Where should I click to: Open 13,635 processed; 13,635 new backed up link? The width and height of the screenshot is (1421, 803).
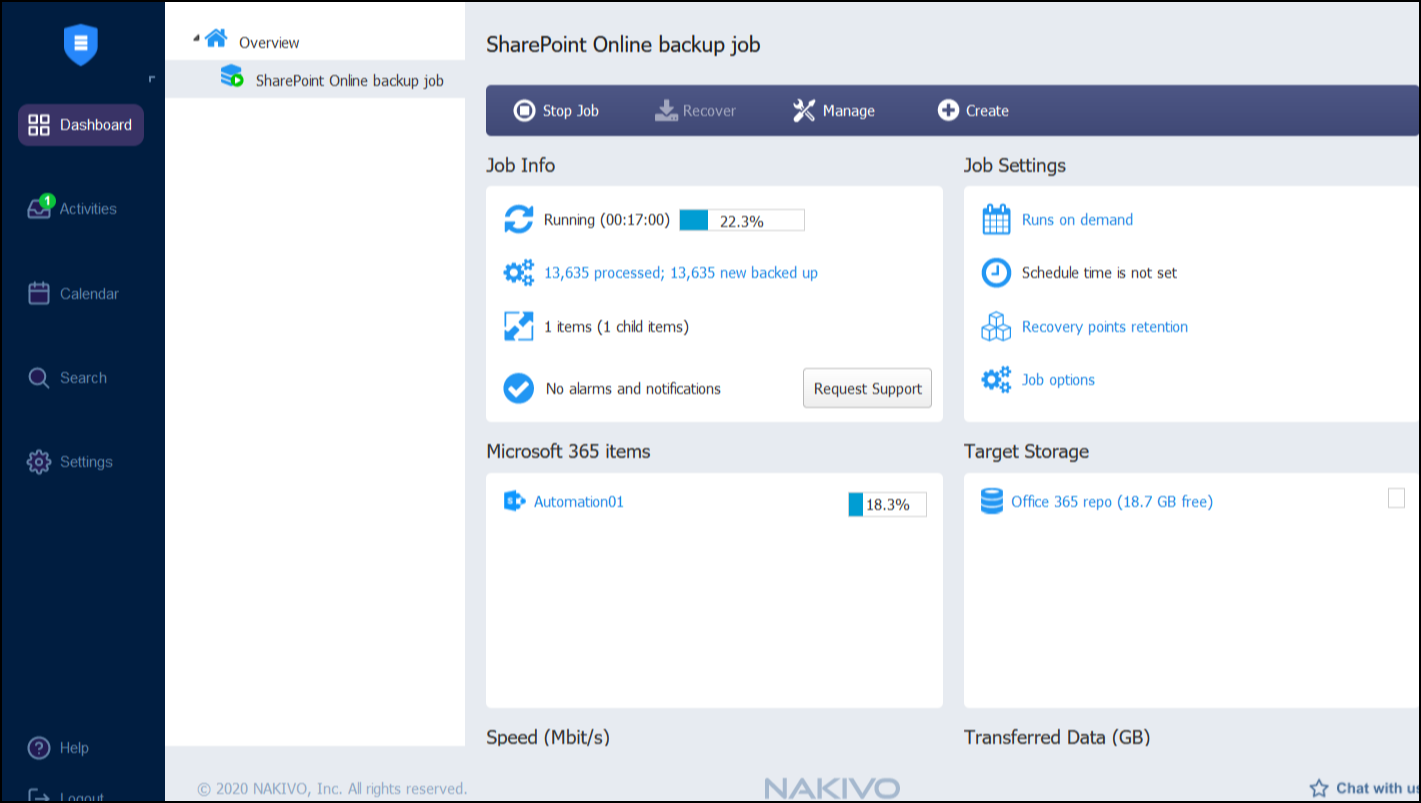(x=681, y=273)
